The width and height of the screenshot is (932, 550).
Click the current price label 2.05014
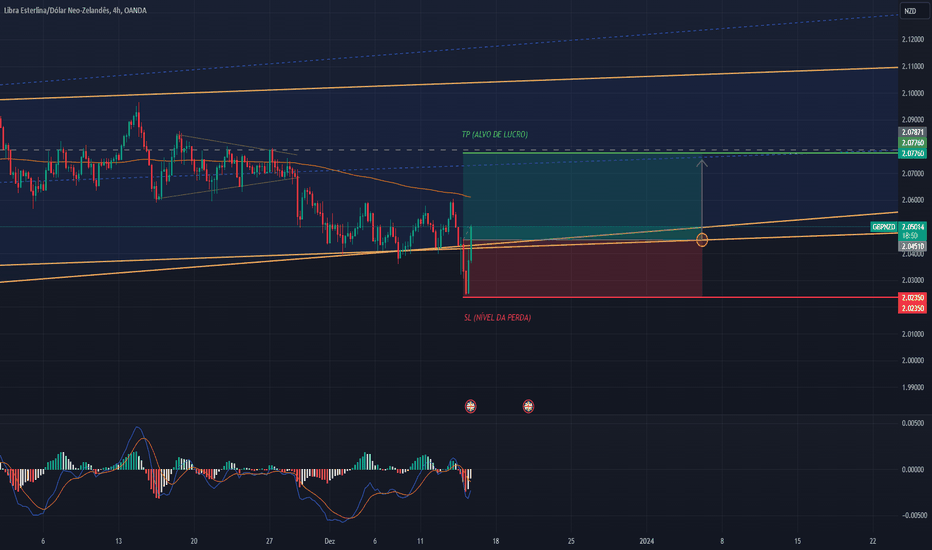913,227
